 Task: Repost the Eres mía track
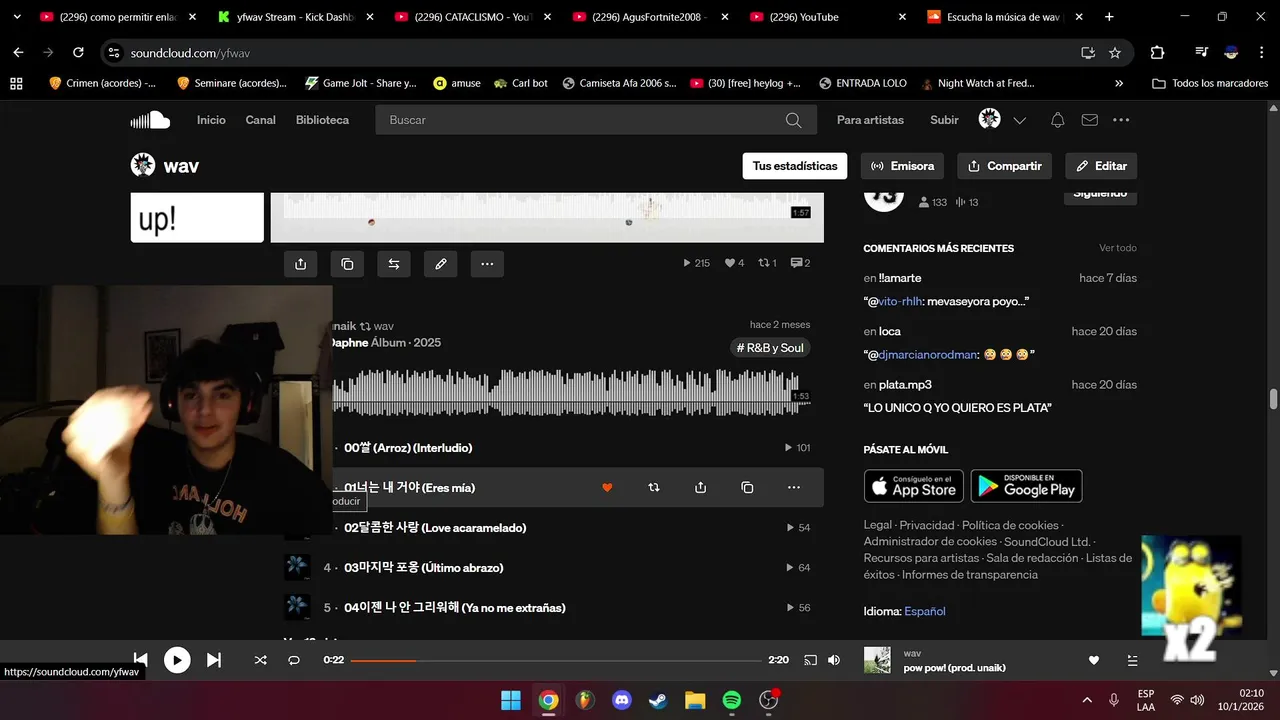click(654, 488)
